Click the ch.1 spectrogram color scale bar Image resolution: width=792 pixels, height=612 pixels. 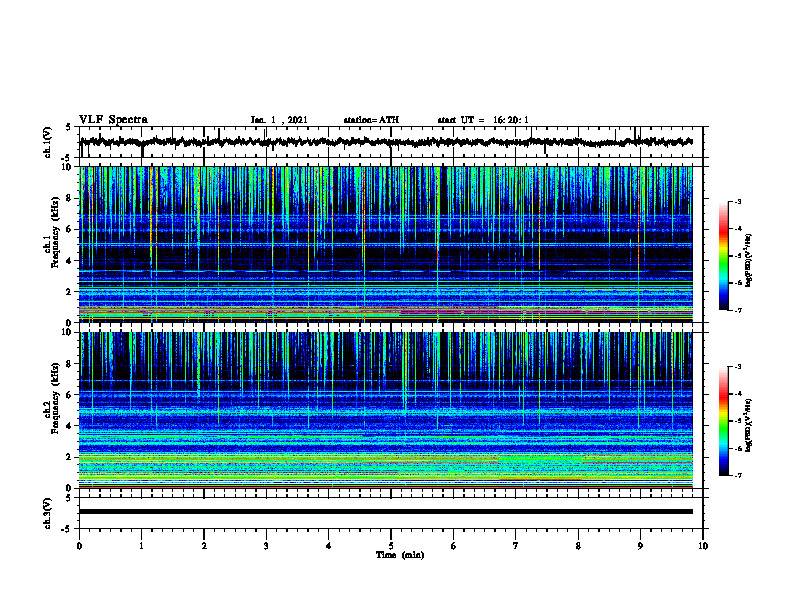coord(724,256)
